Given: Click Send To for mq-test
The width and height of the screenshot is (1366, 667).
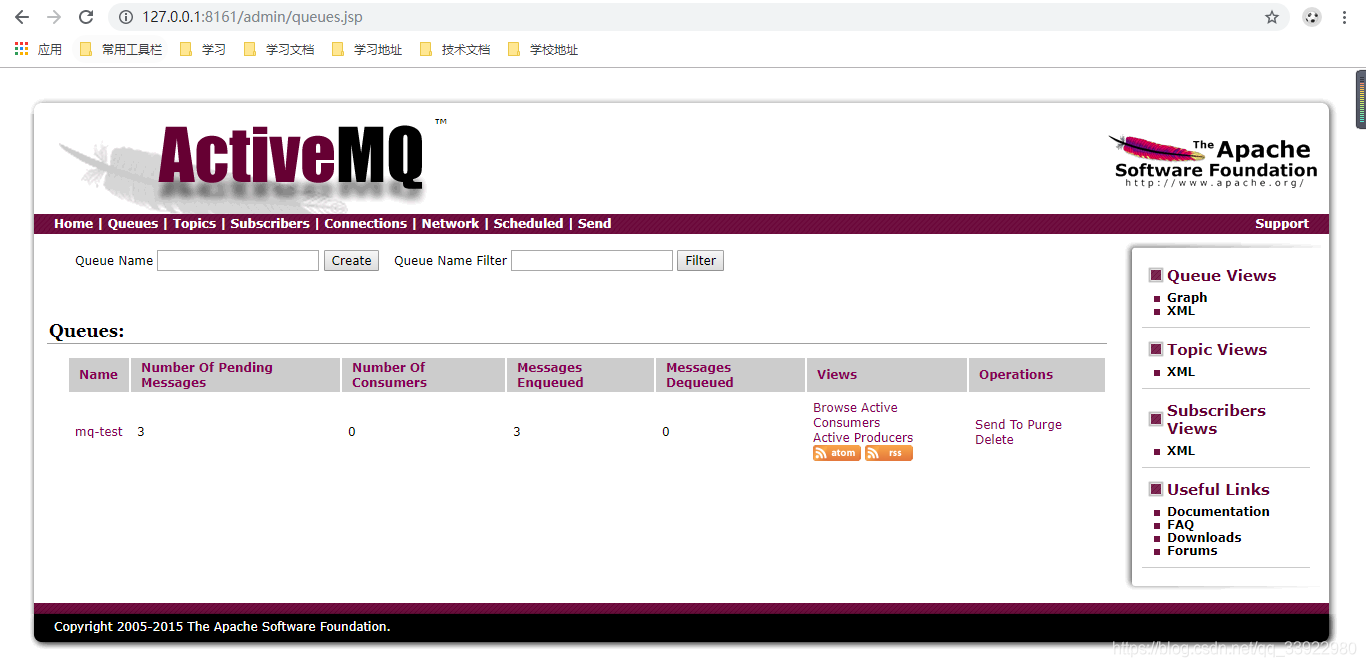Looking at the screenshot, I should coord(999,425).
